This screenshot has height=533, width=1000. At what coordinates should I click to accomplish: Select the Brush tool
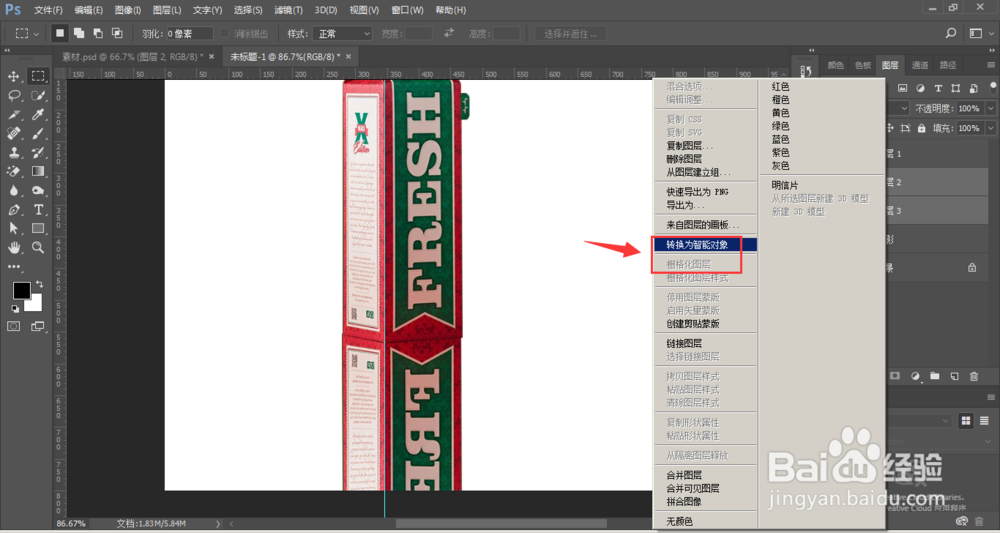pos(38,134)
